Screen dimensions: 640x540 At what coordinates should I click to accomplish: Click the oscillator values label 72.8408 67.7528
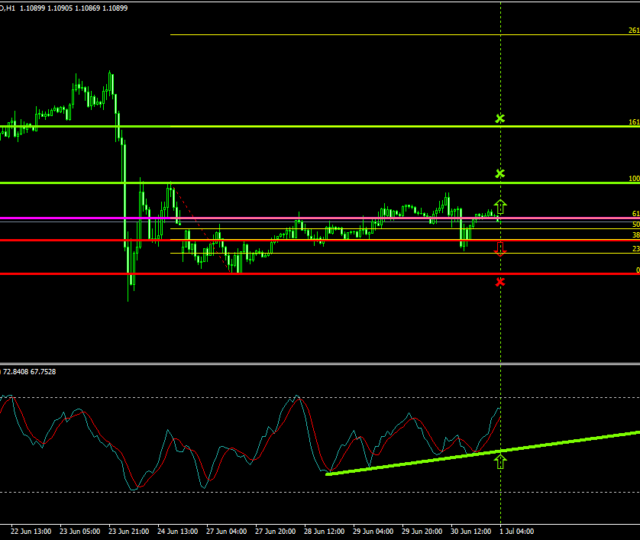32,371
